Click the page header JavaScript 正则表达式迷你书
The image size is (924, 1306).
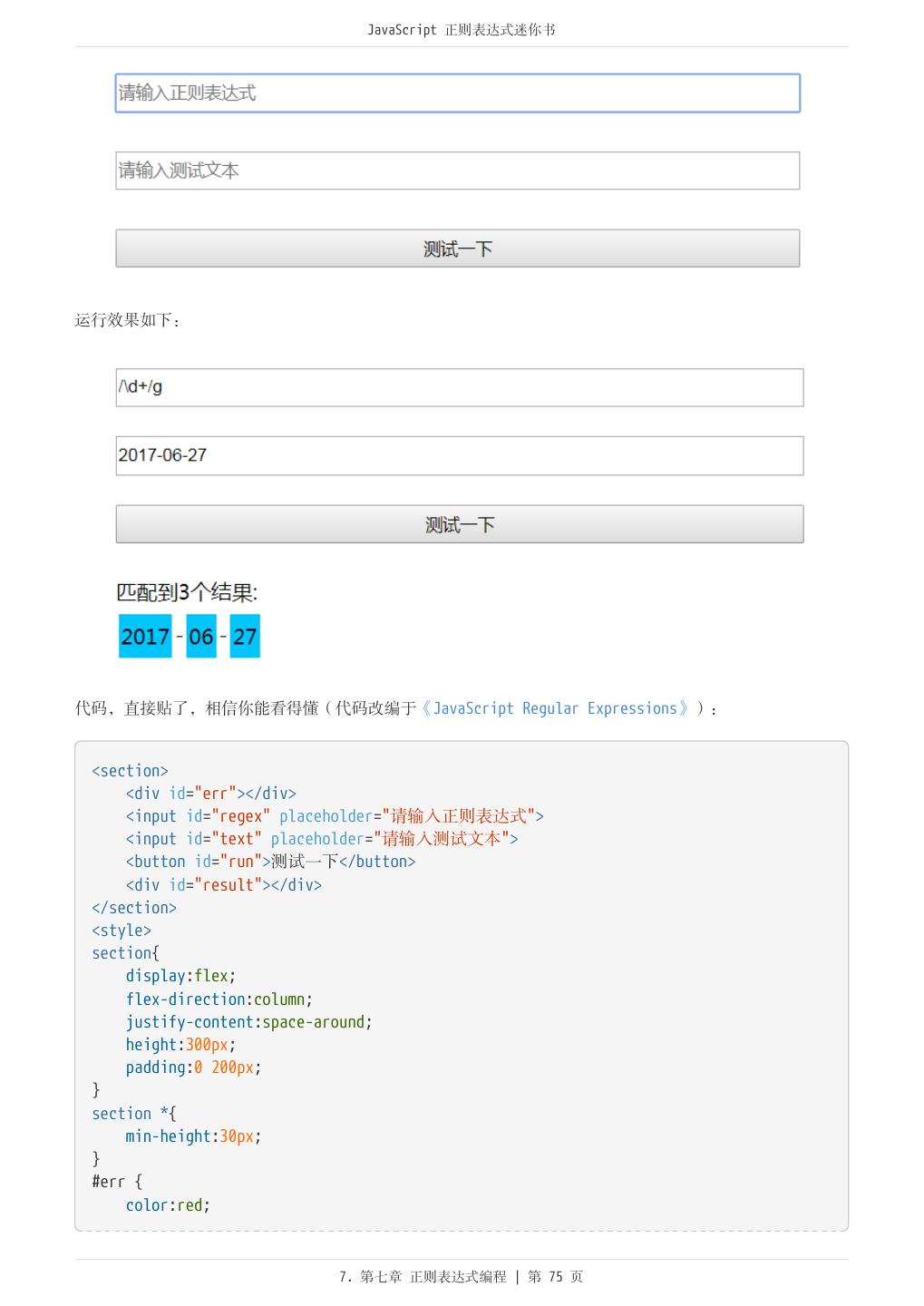pos(461,30)
